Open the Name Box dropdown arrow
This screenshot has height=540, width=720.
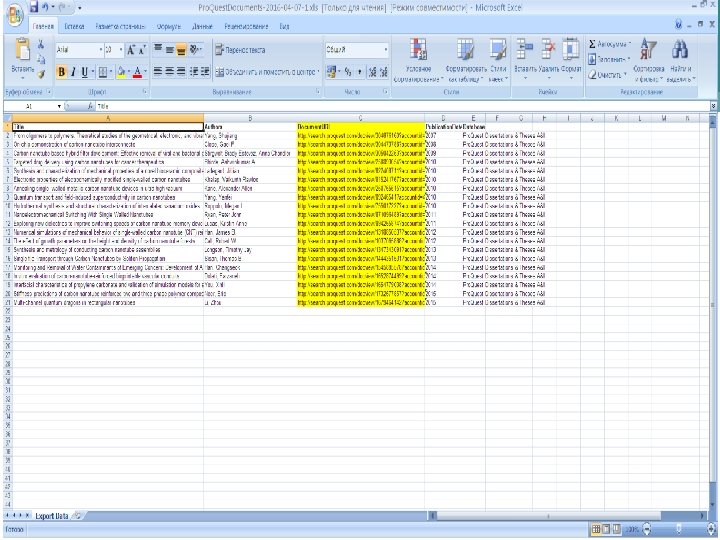[x=59, y=107]
